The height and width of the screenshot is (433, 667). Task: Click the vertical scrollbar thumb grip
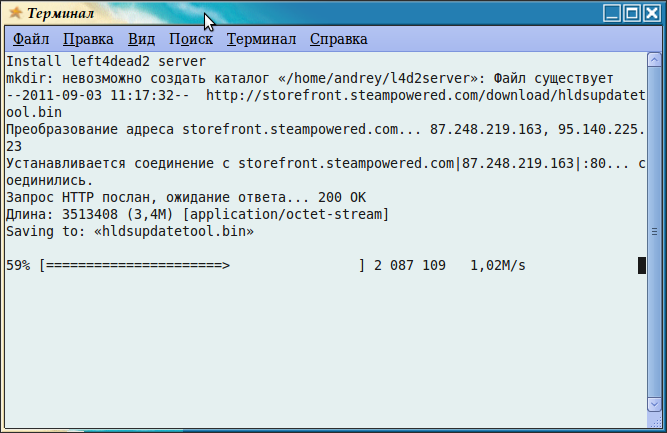click(654, 231)
